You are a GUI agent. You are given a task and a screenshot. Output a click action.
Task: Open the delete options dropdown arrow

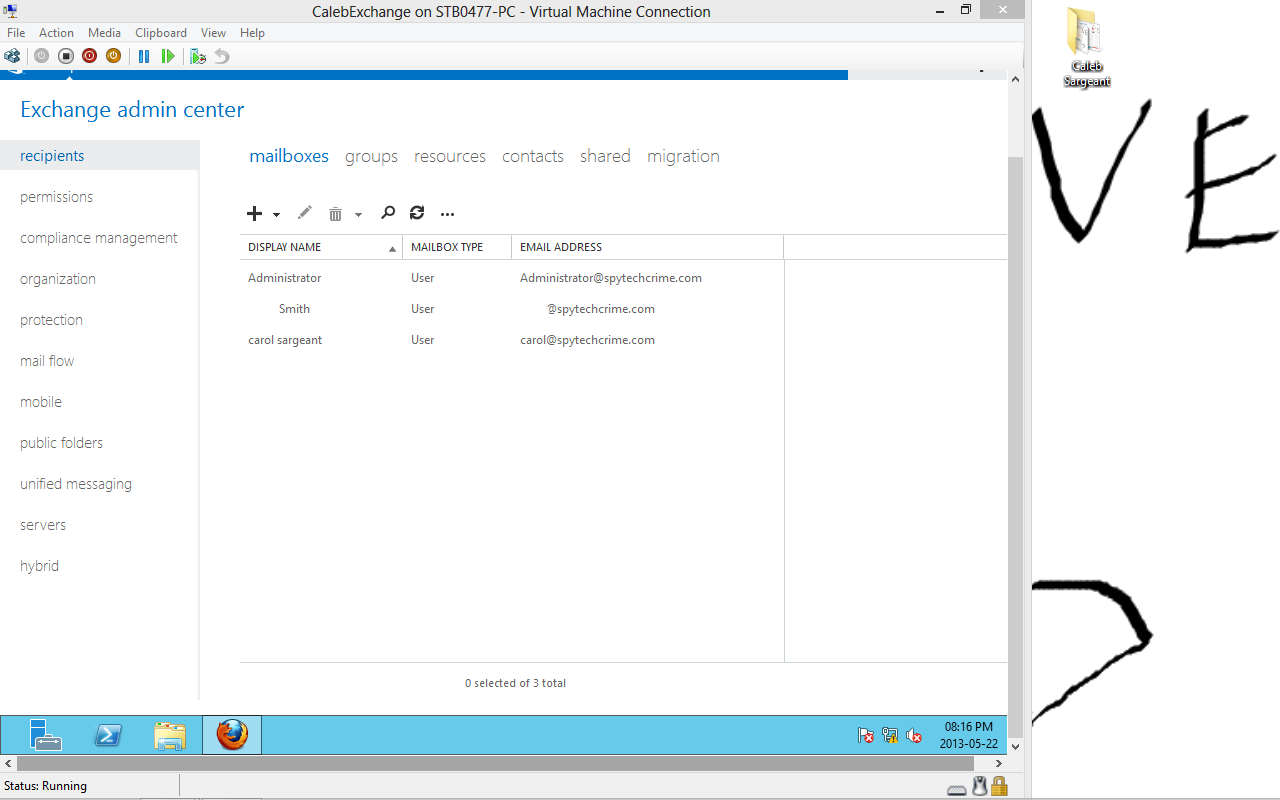click(x=358, y=214)
